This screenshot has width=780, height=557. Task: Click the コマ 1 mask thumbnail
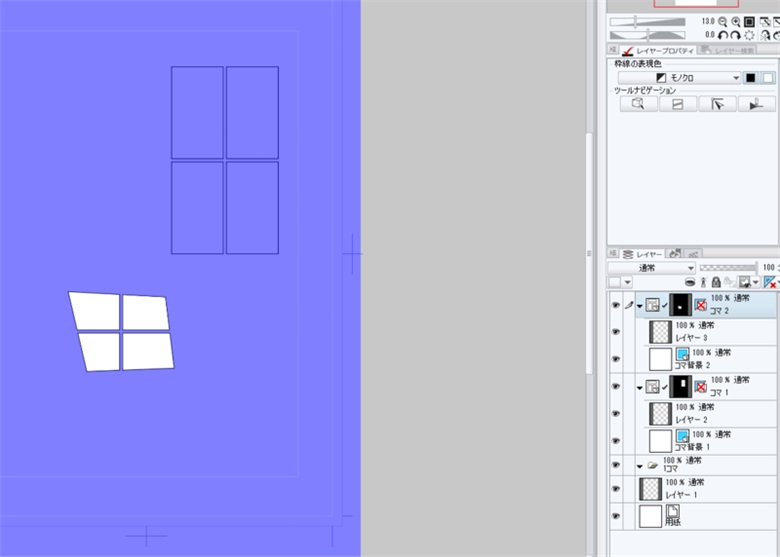coord(680,386)
